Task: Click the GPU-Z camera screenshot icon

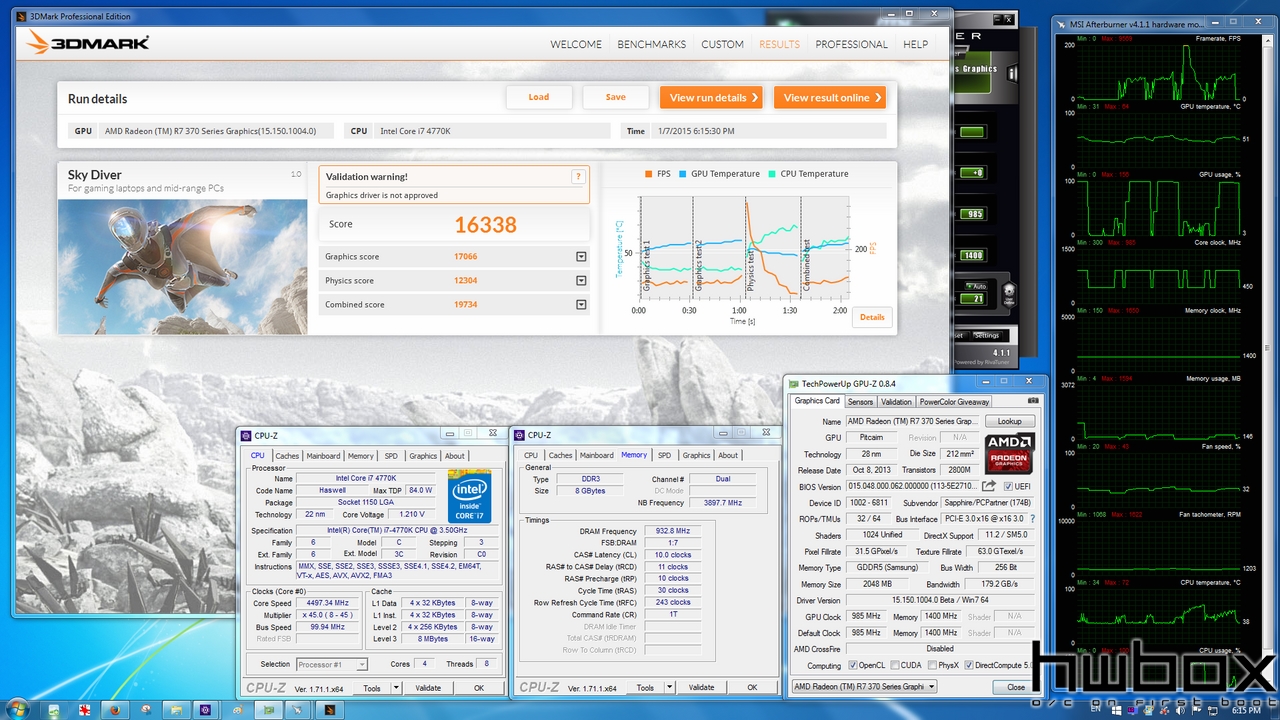Action: [1033, 401]
